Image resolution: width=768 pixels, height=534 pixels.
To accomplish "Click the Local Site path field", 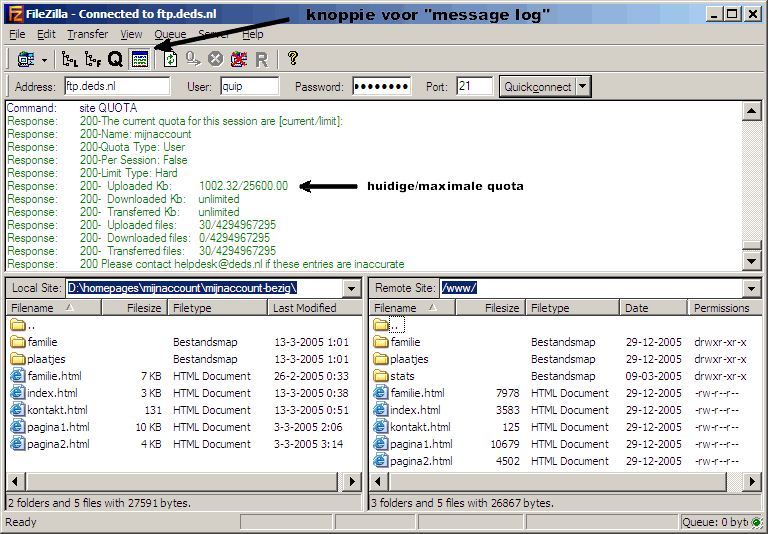I will tap(205, 288).
